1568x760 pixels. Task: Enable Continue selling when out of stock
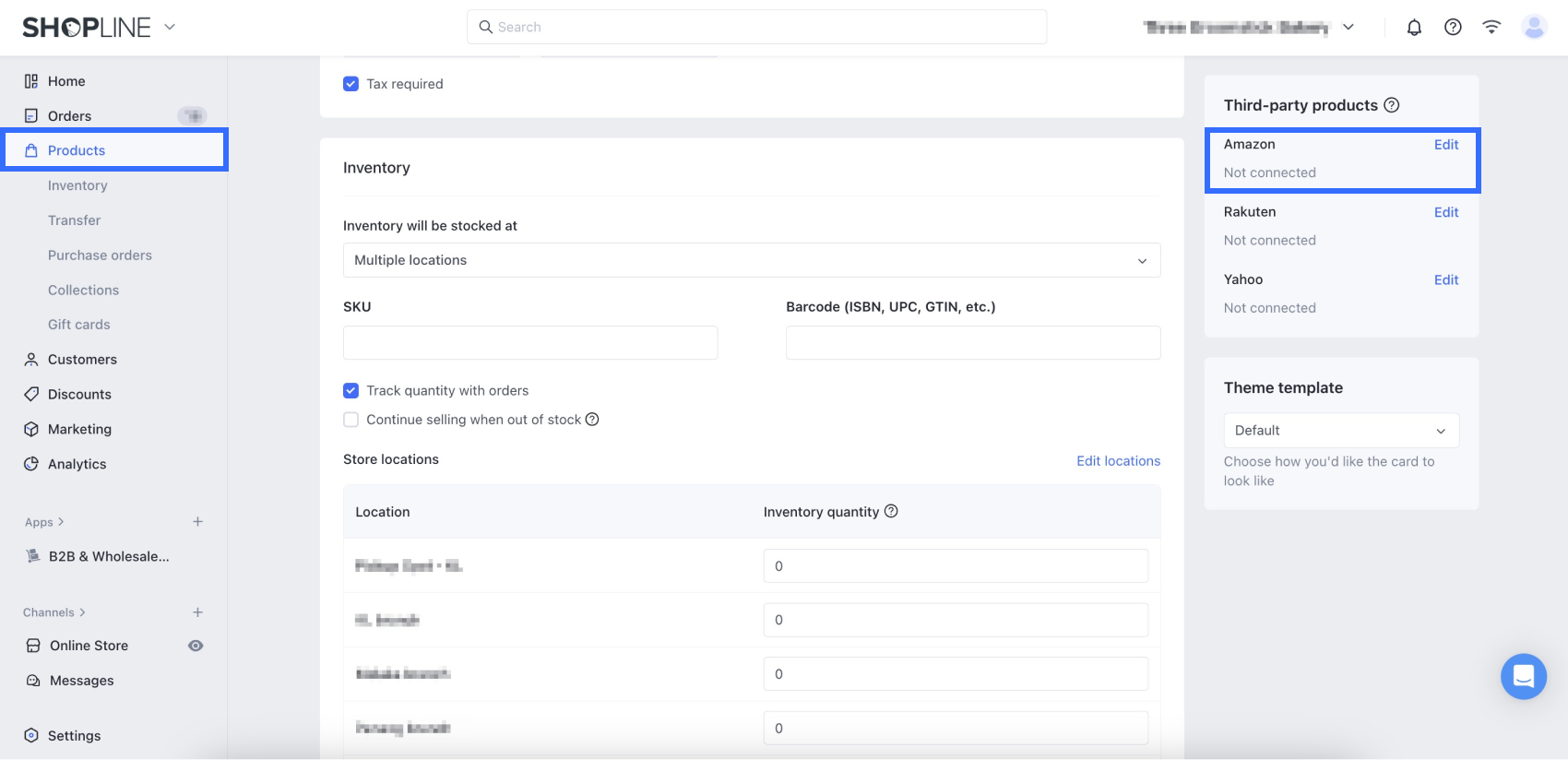click(350, 420)
